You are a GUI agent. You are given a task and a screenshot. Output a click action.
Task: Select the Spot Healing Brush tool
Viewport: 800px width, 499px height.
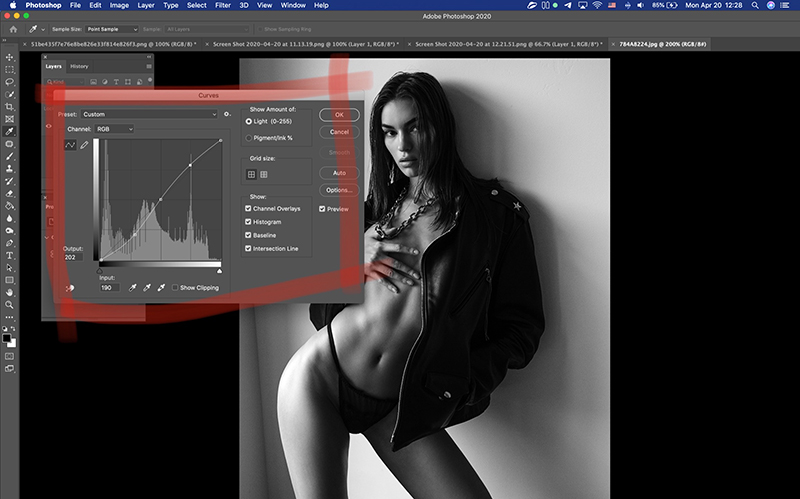[9, 144]
